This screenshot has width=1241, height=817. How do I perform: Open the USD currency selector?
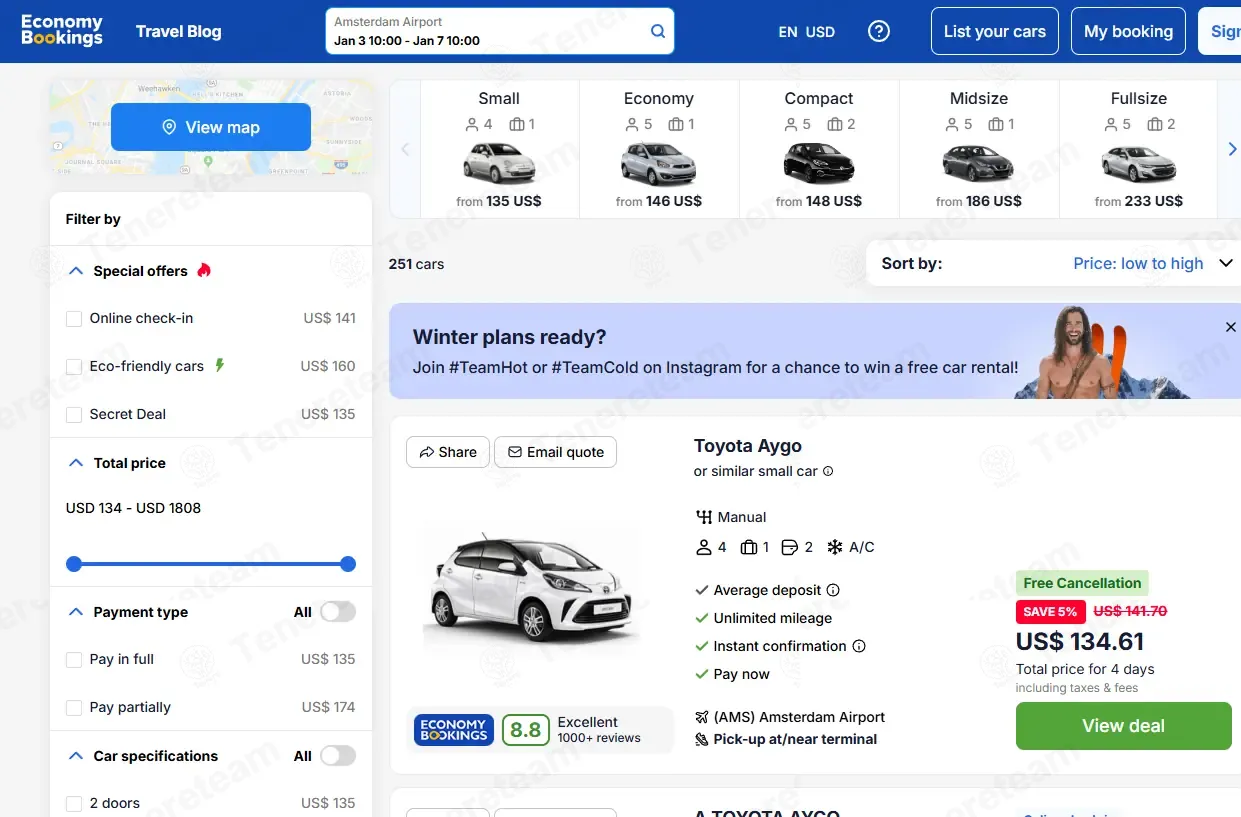pyautogui.click(x=820, y=32)
